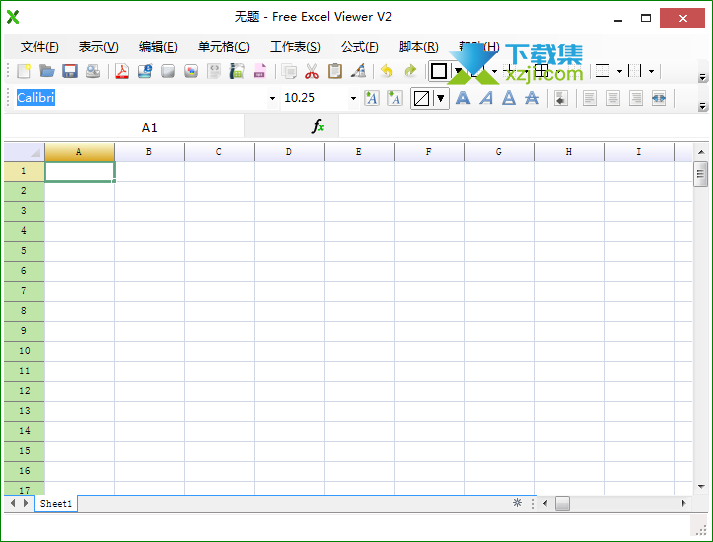The image size is (713, 542).
Task: Click the vertical scrollbar thumb
Action: [x=700, y=174]
